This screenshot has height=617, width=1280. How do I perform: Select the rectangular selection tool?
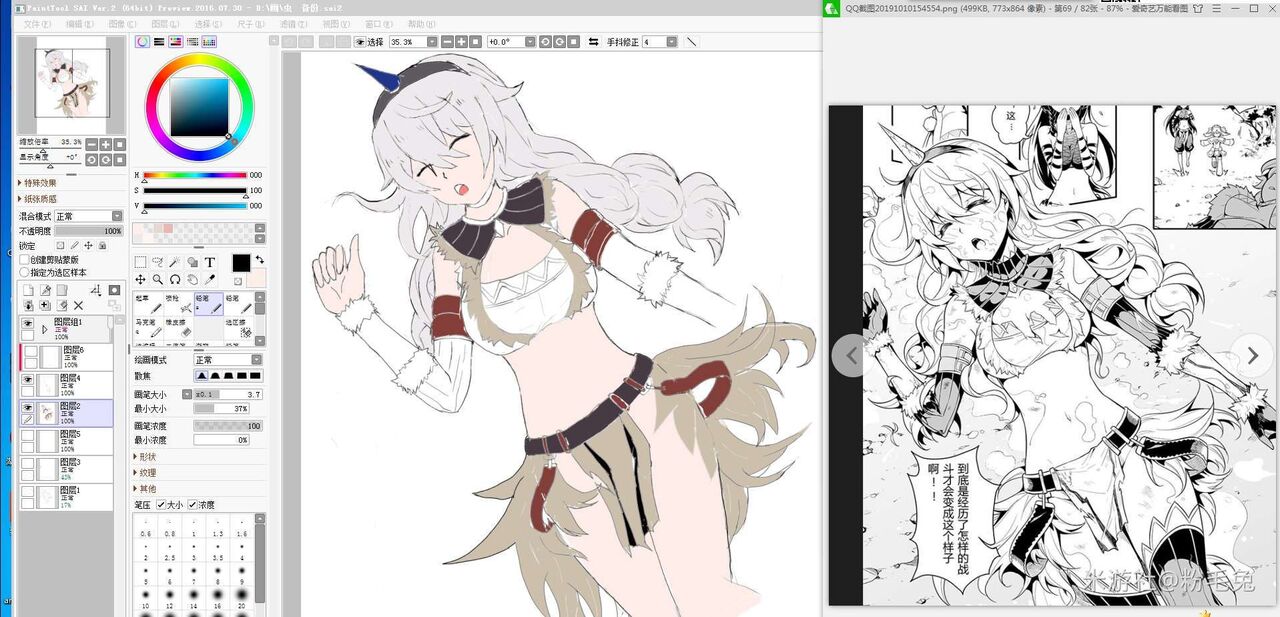[140, 262]
